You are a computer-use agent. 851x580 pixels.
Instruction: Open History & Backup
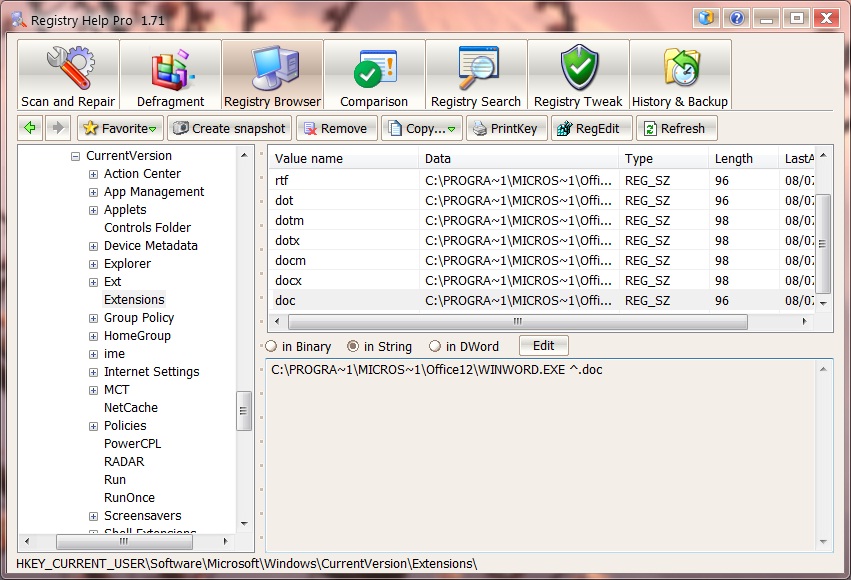coord(680,76)
